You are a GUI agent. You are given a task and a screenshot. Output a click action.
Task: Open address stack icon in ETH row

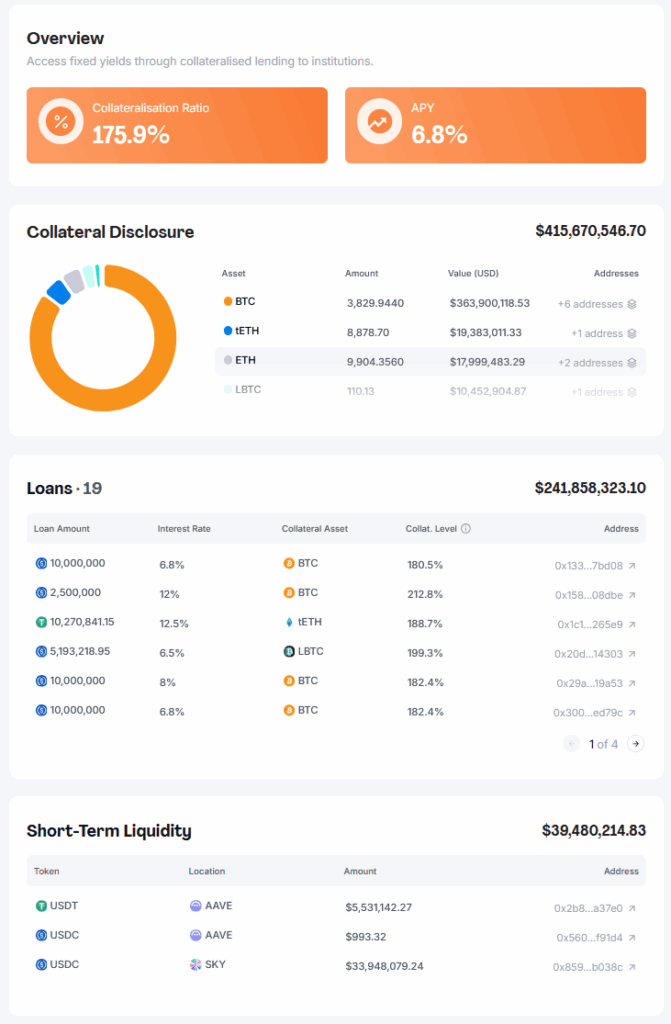coord(632,363)
